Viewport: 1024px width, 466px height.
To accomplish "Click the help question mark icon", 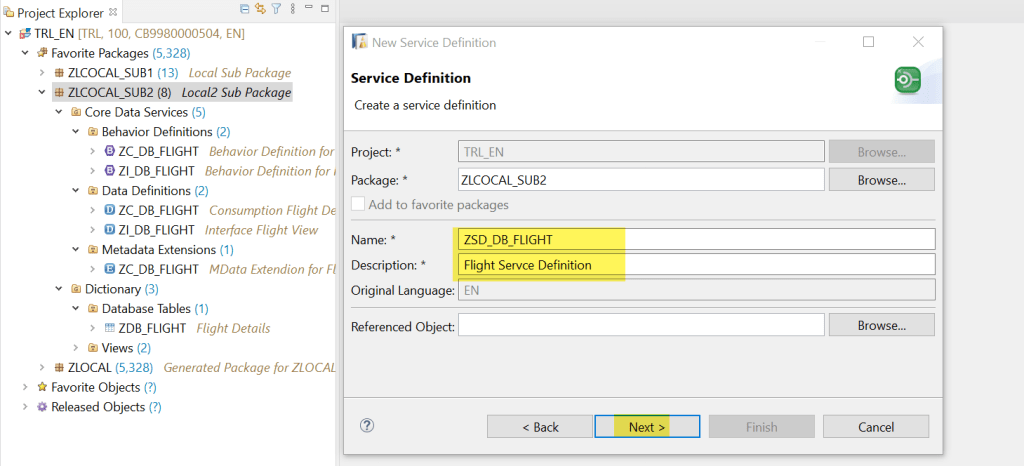I will [x=367, y=425].
